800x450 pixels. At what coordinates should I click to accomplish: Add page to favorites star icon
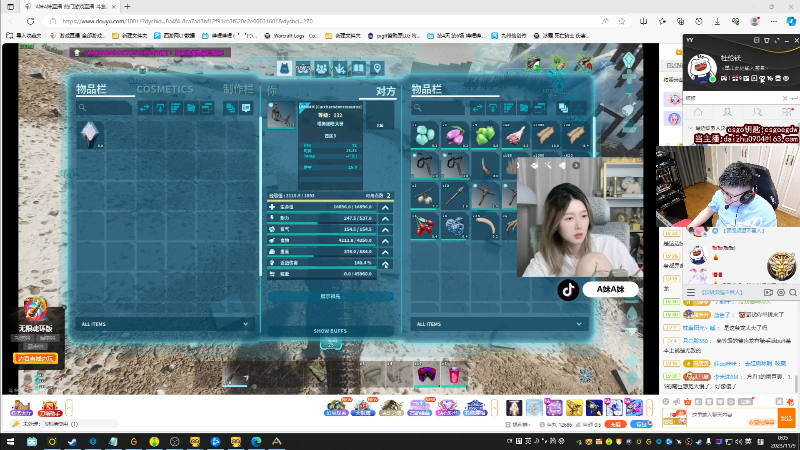(621, 21)
